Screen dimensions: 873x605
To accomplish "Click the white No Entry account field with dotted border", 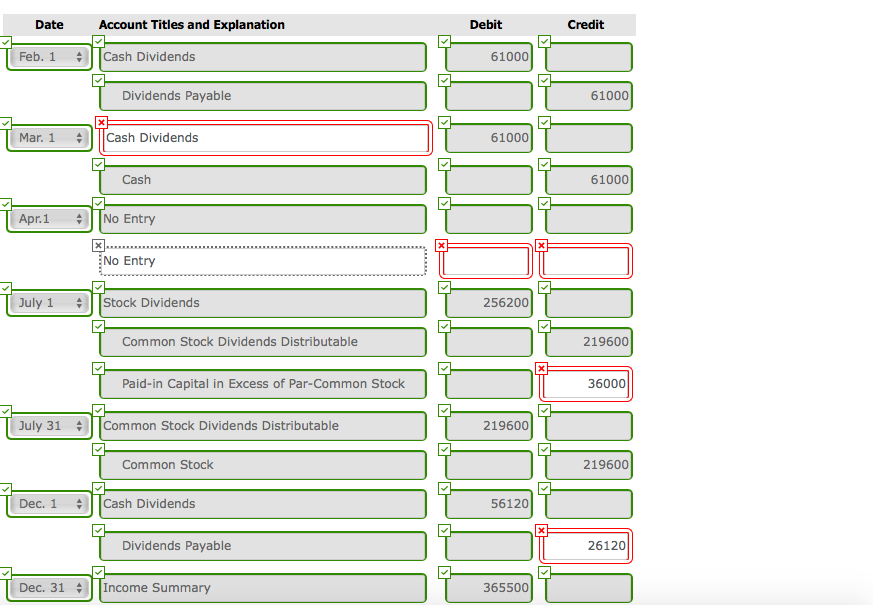I will pyautogui.click(x=263, y=260).
